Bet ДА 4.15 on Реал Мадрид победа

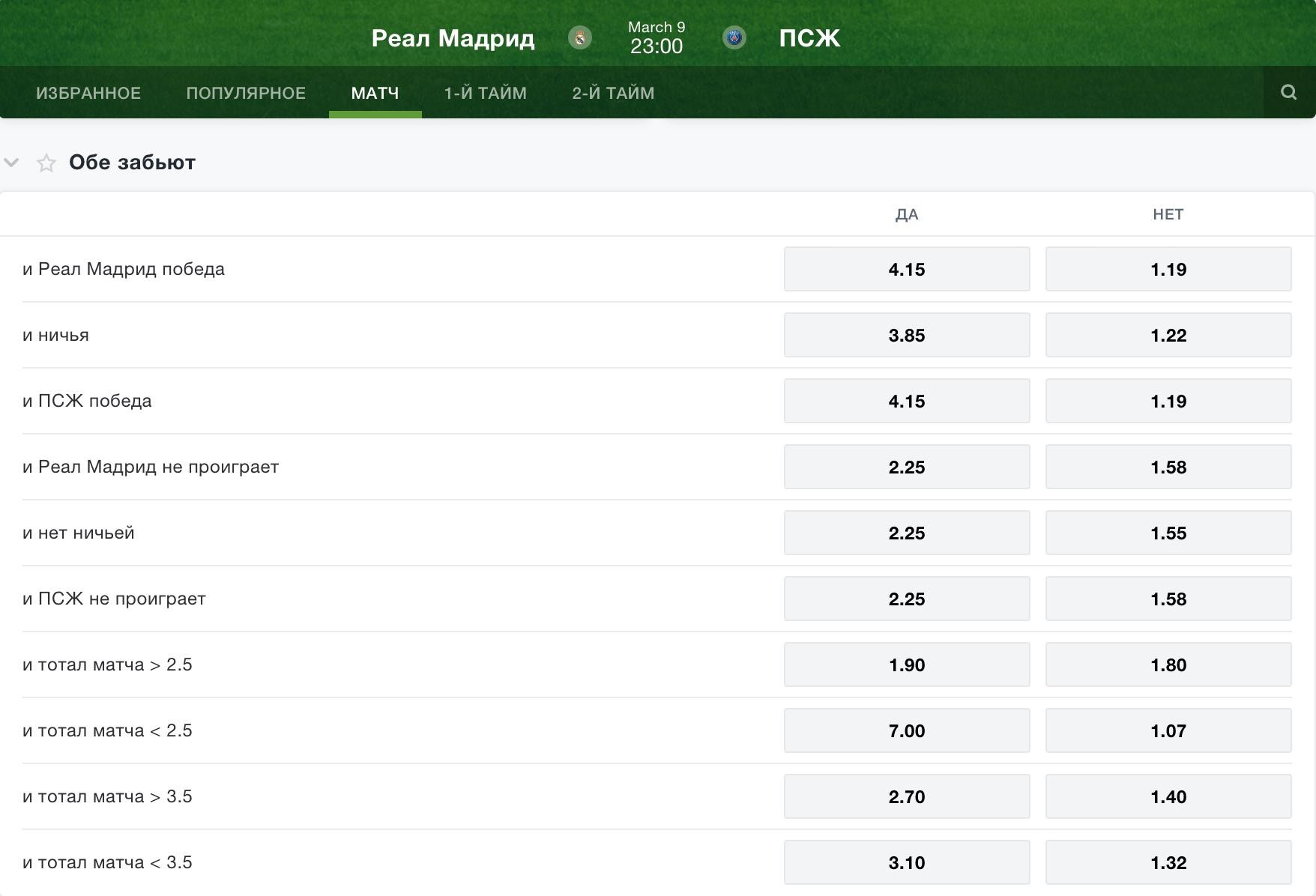907,269
